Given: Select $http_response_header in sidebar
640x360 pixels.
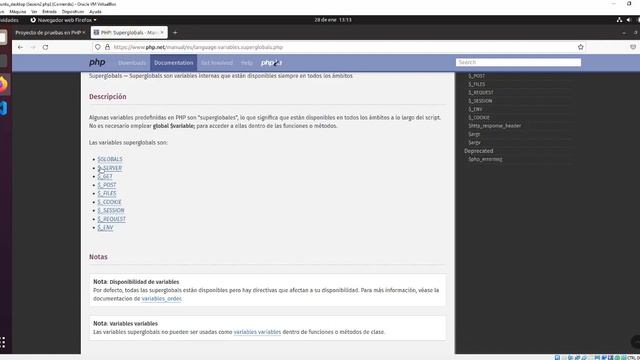Looking at the screenshot, I should (x=494, y=126).
